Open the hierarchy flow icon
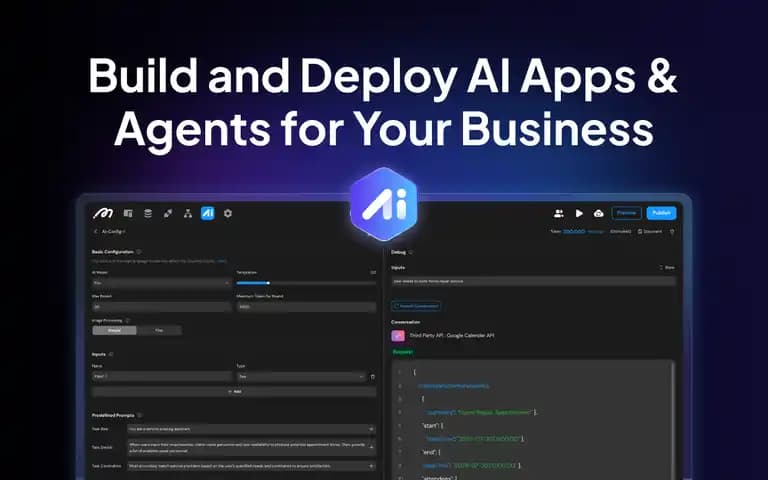768x480 pixels. click(188, 213)
